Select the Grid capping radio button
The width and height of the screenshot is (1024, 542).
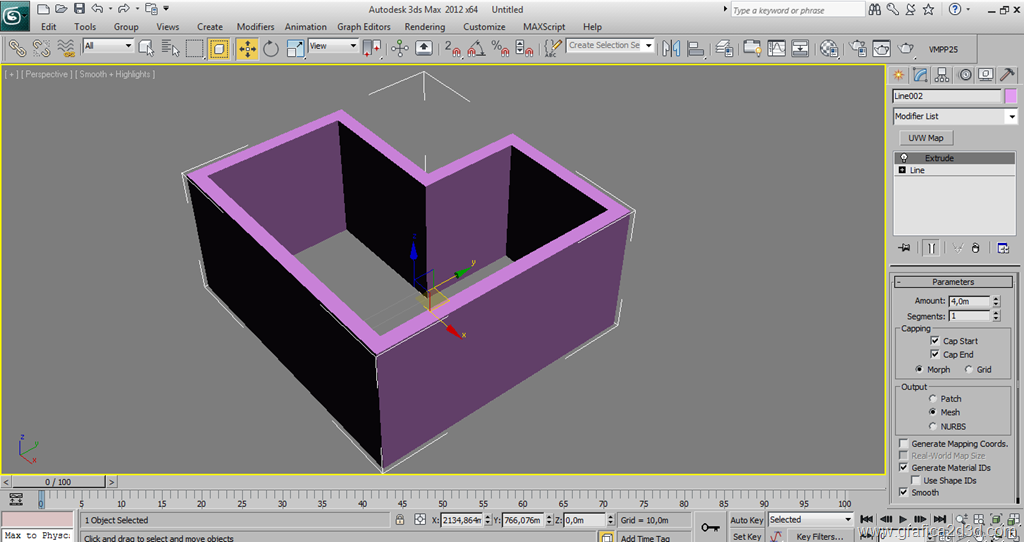[x=968, y=370]
